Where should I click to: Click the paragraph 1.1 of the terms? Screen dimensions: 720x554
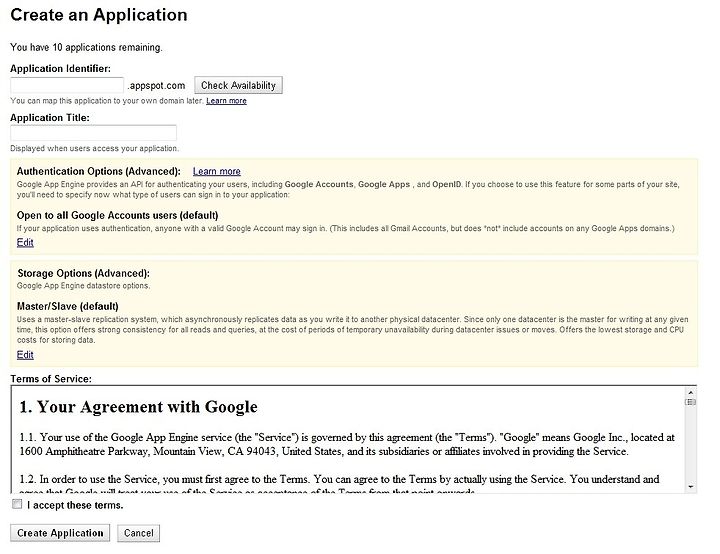click(x=347, y=444)
